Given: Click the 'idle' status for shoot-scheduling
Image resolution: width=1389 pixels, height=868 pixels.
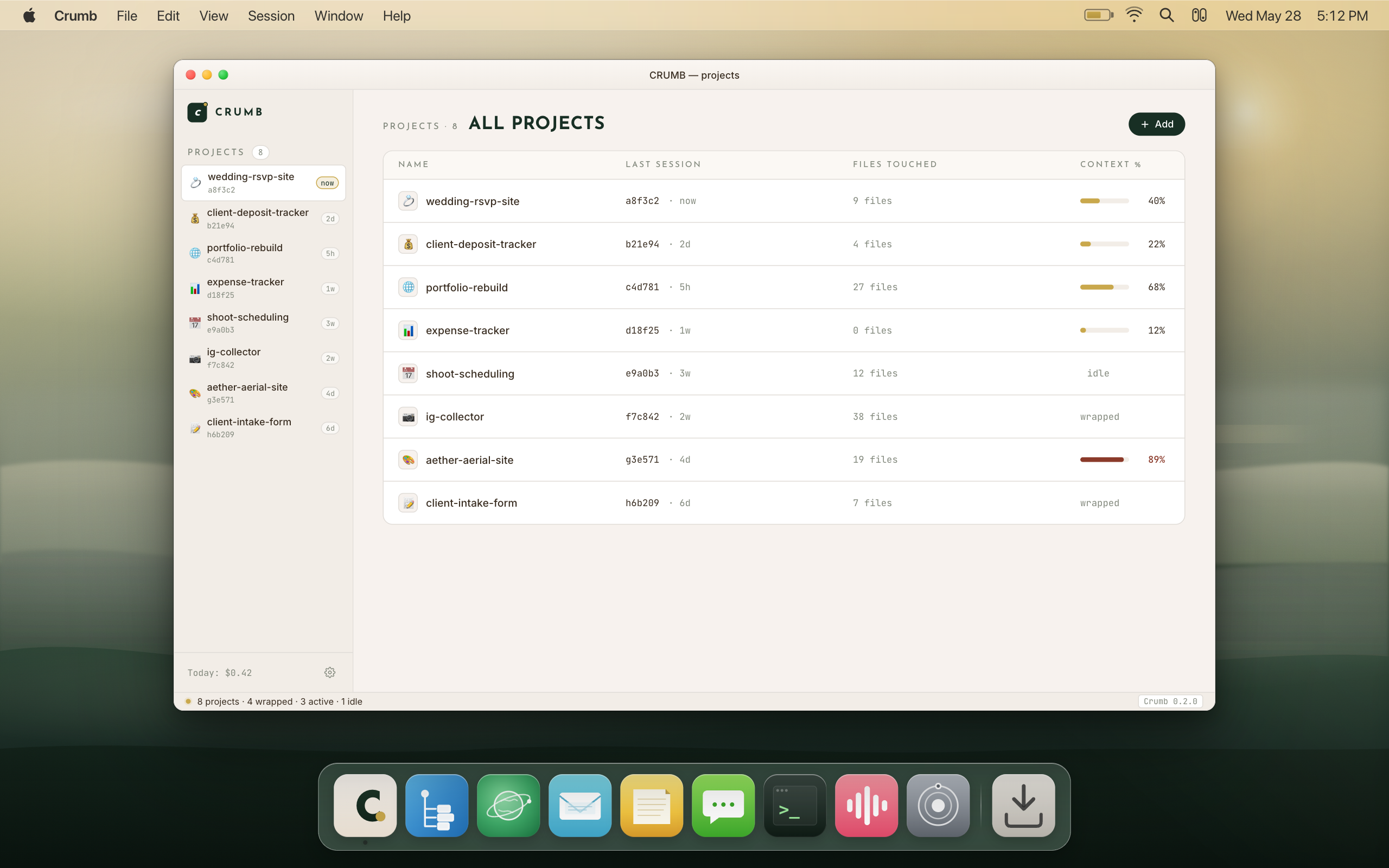Looking at the screenshot, I should (1098, 374).
